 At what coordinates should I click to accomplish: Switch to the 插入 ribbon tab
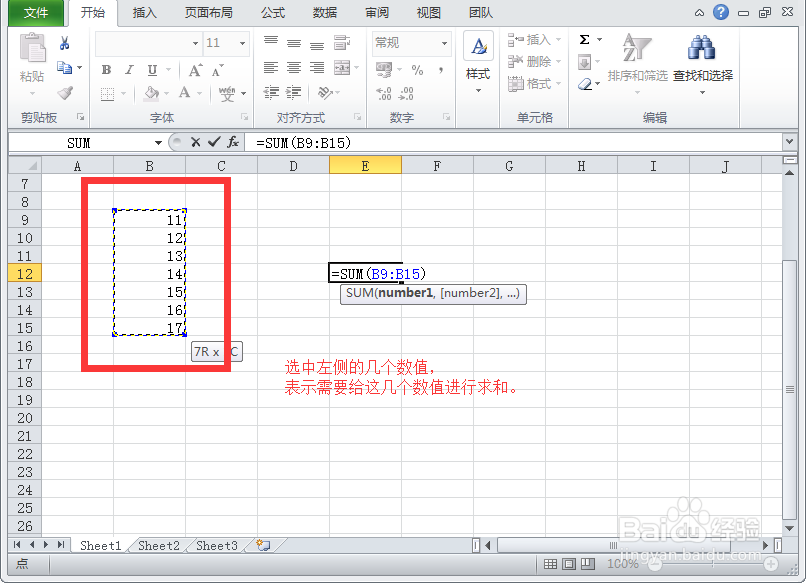(x=143, y=13)
